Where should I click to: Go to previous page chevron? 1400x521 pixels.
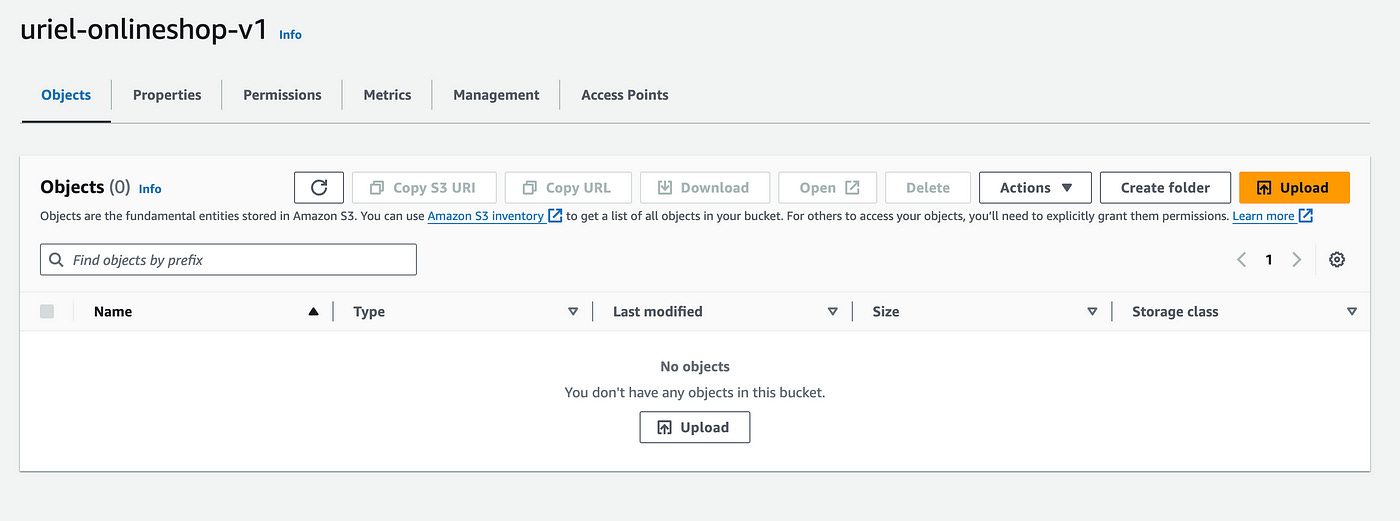point(1242,260)
